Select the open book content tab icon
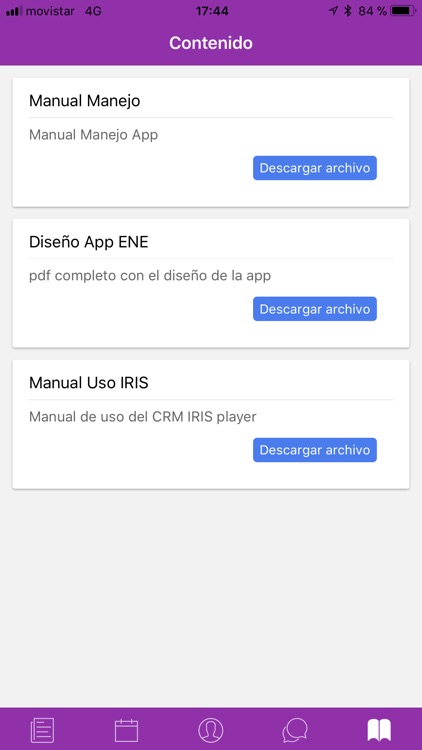This screenshot has width=422, height=750. coord(379,730)
